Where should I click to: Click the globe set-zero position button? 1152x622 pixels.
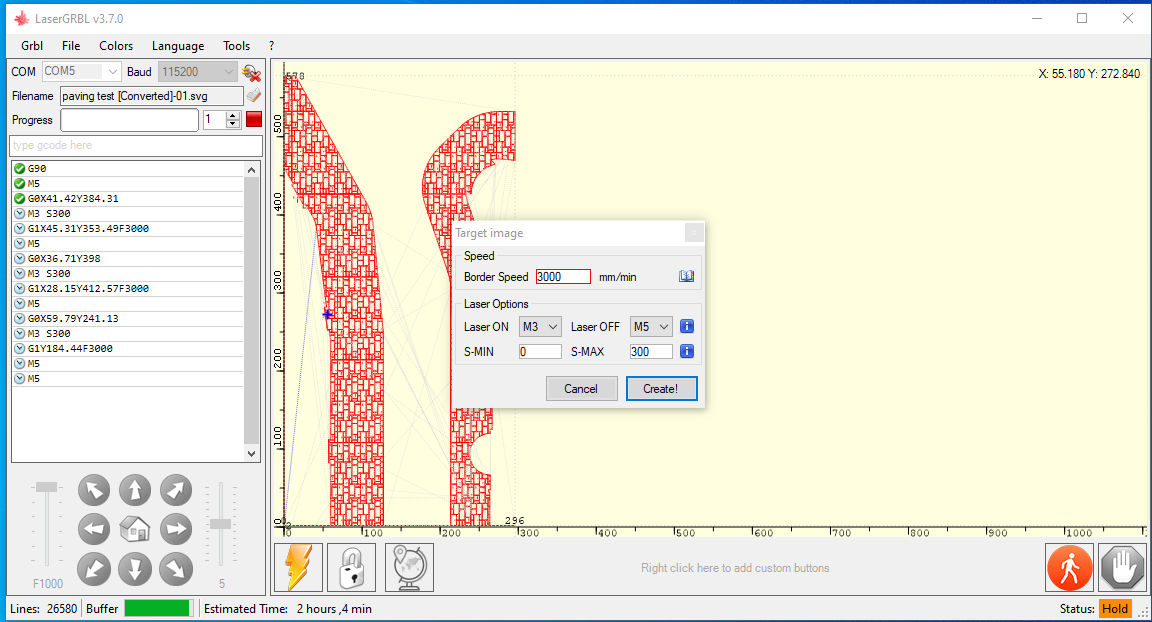(x=409, y=568)
